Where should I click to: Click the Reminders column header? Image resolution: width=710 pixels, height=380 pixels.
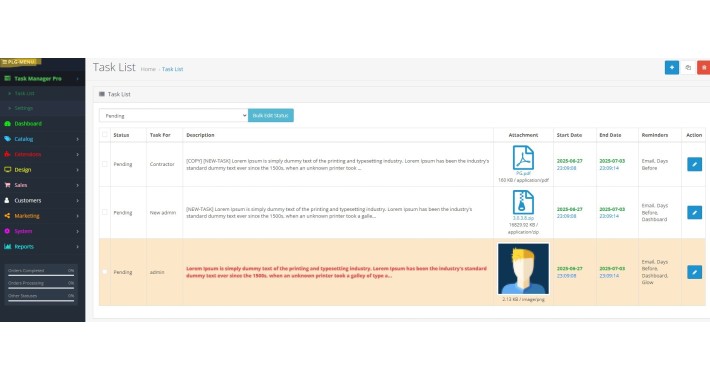click(x=655, y=135)
